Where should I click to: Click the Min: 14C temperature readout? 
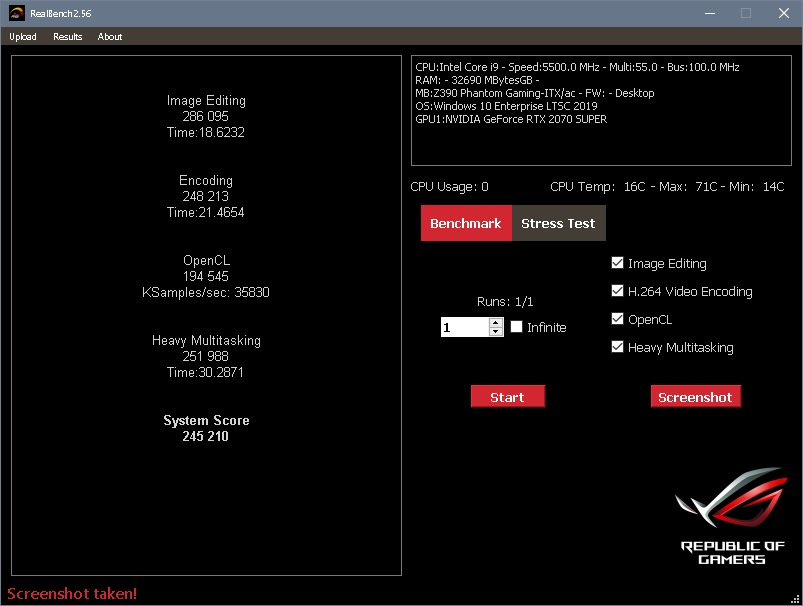point(756,186)
